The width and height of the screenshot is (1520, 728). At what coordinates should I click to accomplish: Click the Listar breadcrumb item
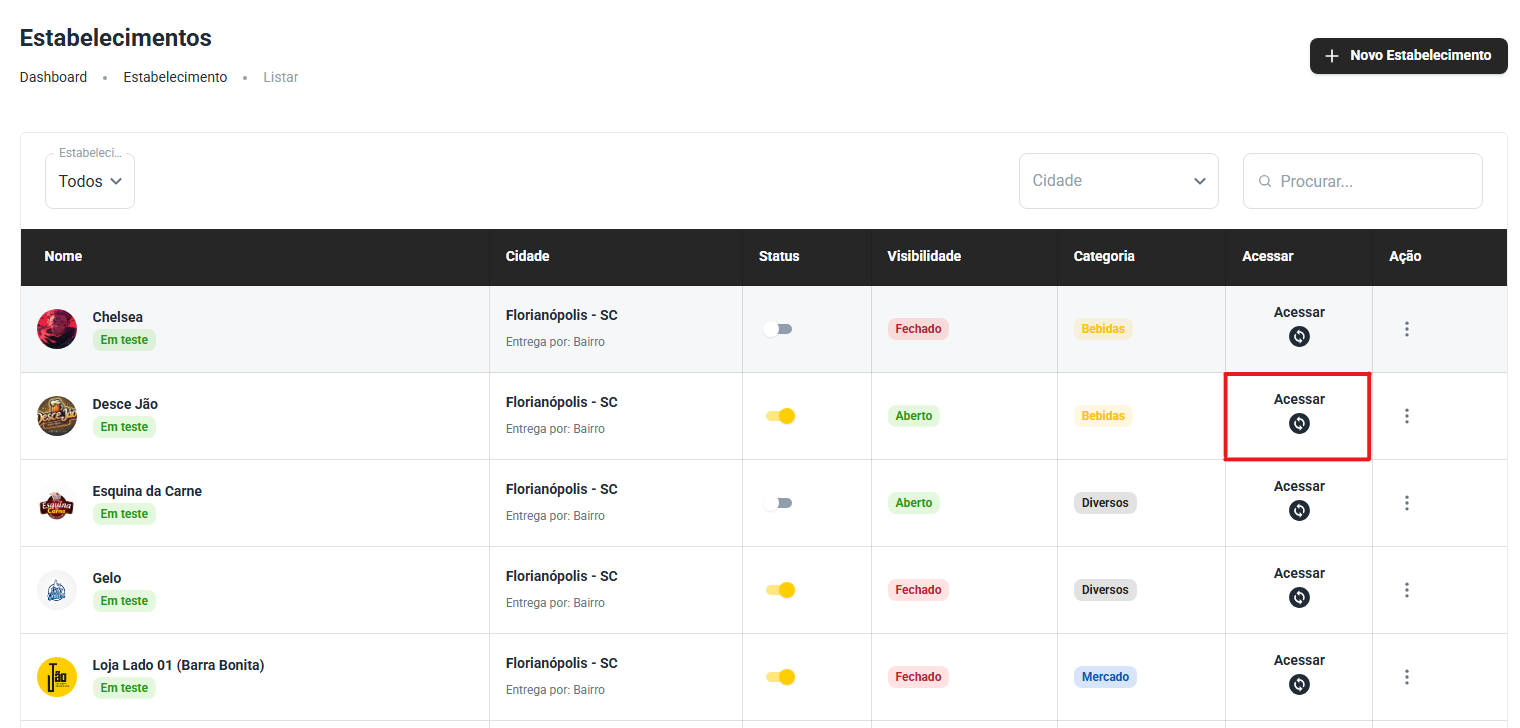click(x=281, y=77)
